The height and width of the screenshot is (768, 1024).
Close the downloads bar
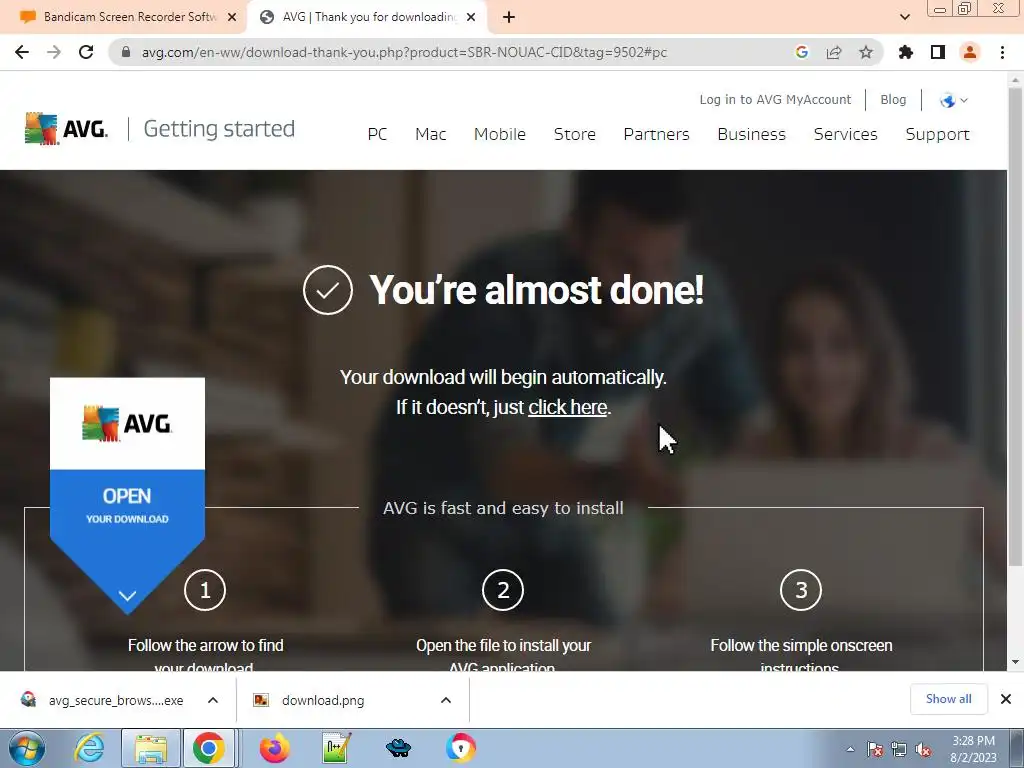[x=1006, y=699]
